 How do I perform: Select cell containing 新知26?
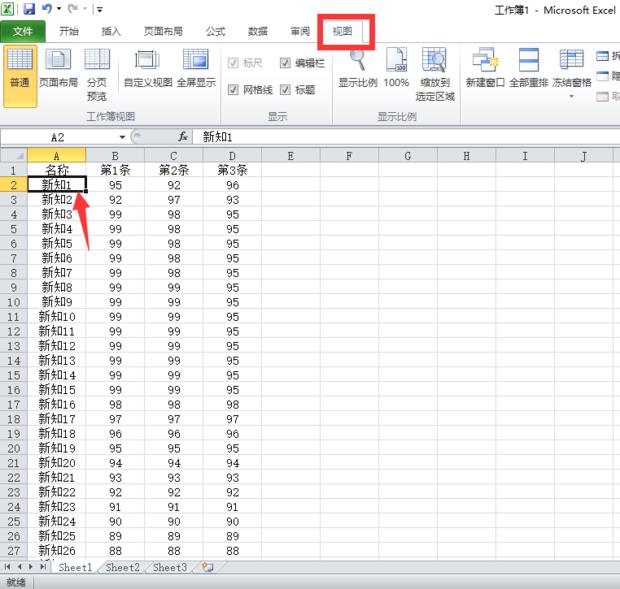point(57,551)
